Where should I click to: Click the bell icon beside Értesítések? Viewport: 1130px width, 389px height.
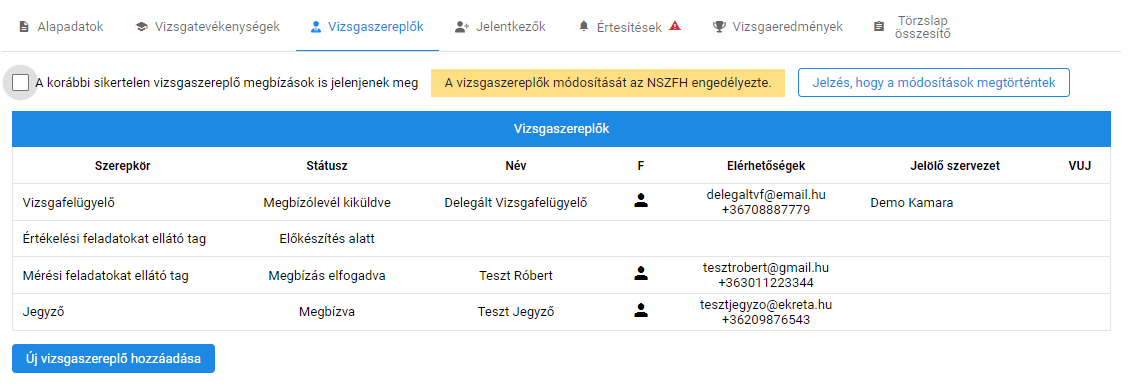click(584, 27)
